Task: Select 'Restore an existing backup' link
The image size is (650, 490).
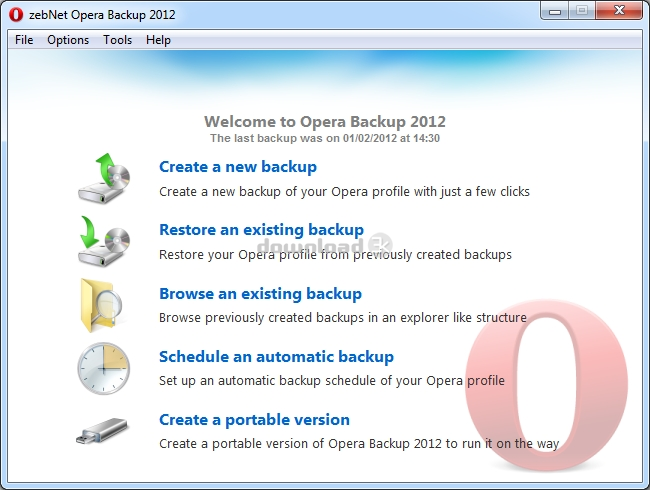Action: coord(262,230)
